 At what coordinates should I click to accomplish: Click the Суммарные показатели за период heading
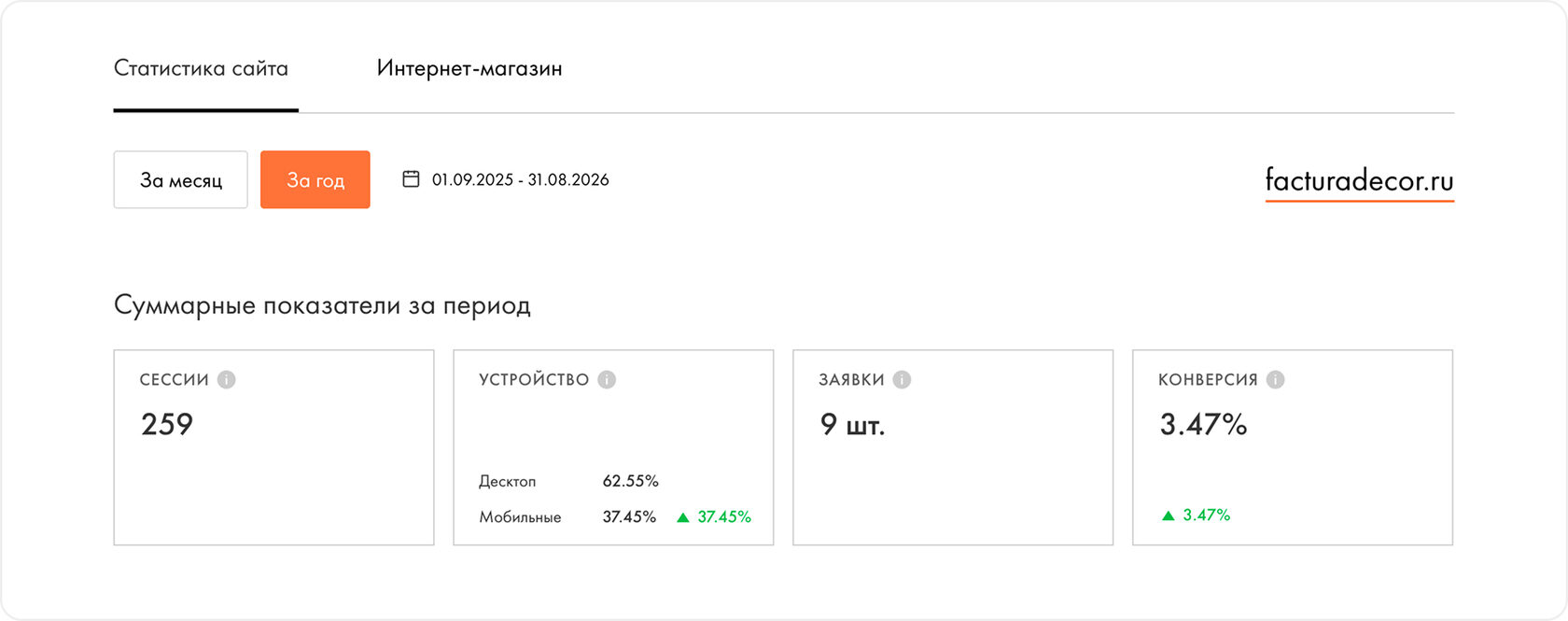[x=322, y=305]
